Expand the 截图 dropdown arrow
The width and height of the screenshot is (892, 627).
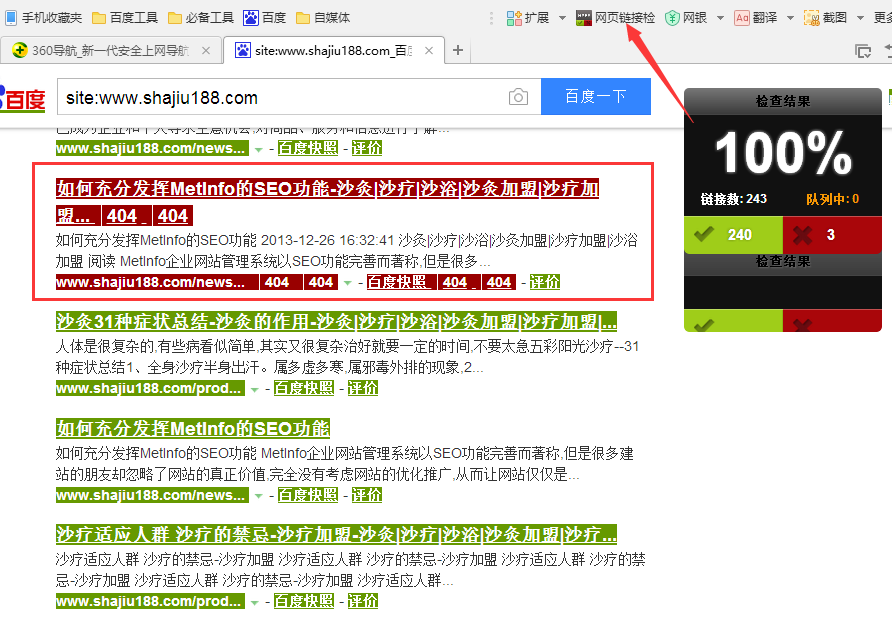click(x=860, y=18)
